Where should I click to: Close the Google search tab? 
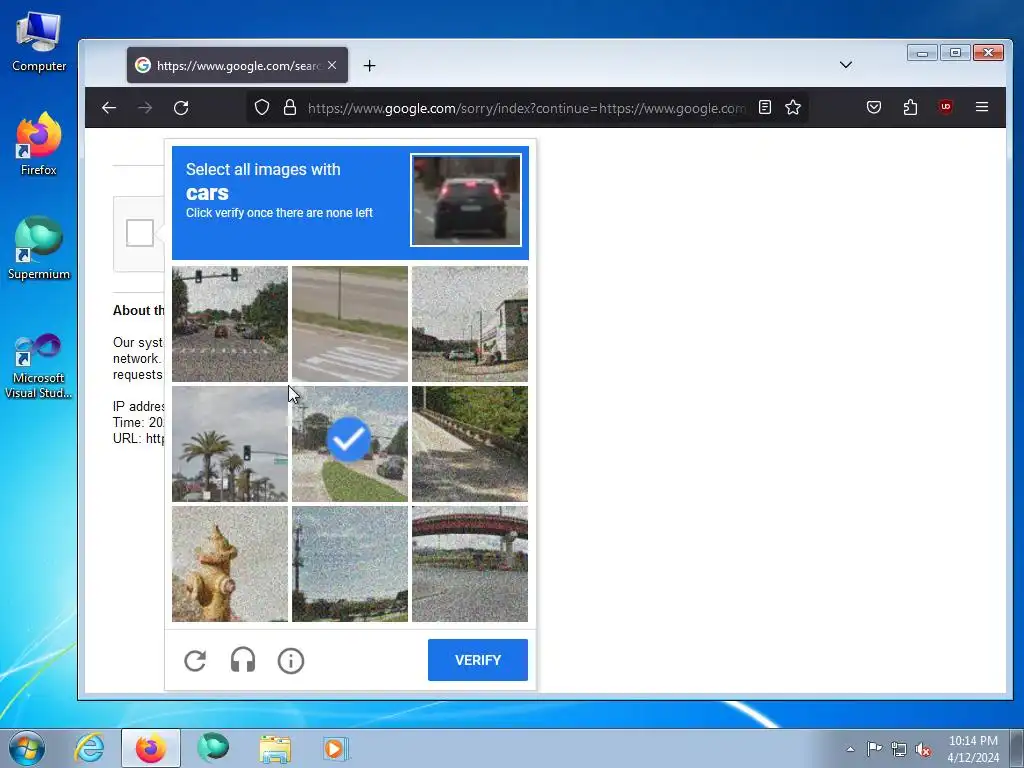332,65
